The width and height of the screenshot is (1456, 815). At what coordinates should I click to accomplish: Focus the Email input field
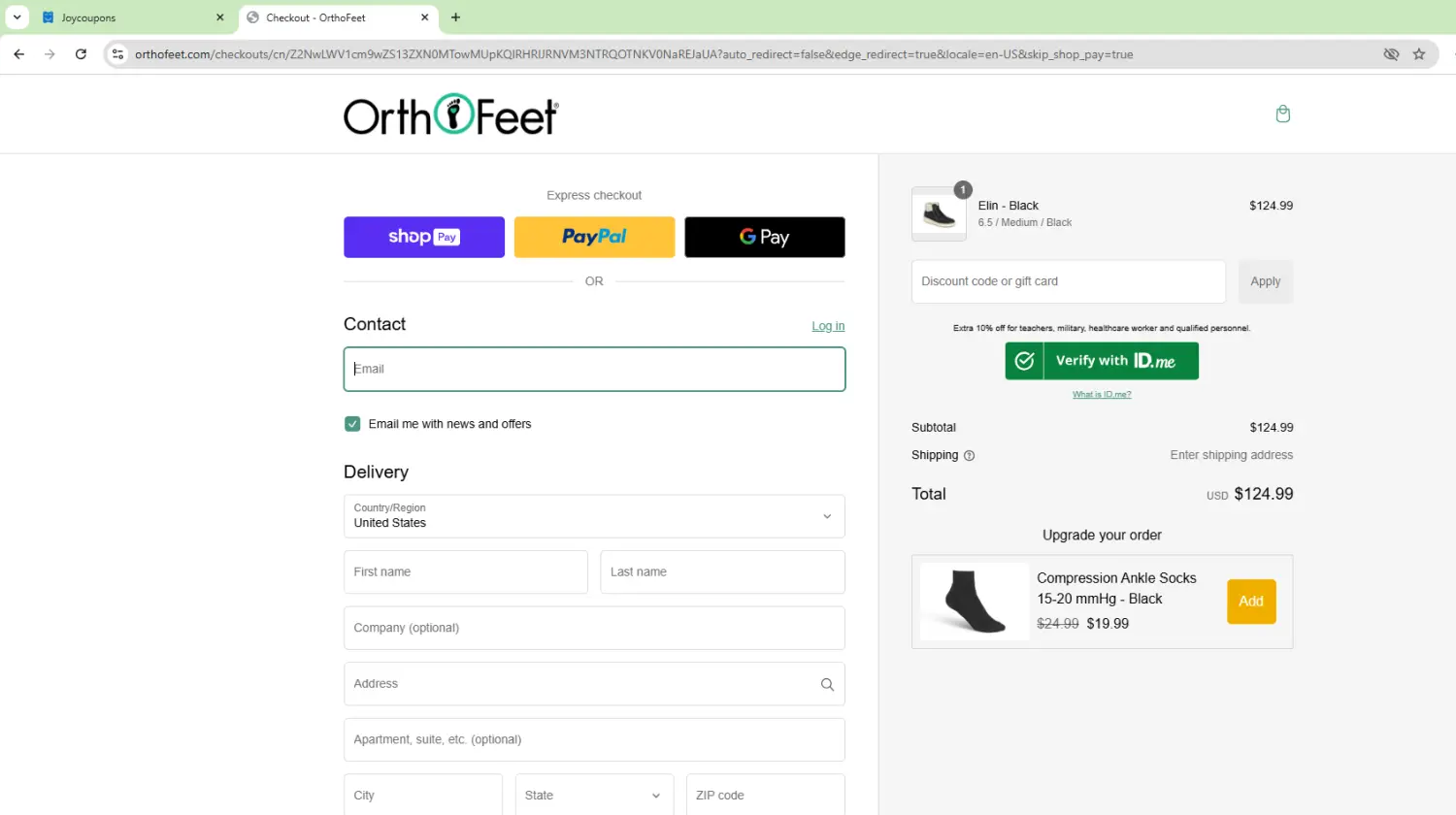pyautogui.click(x=594, y=369)
